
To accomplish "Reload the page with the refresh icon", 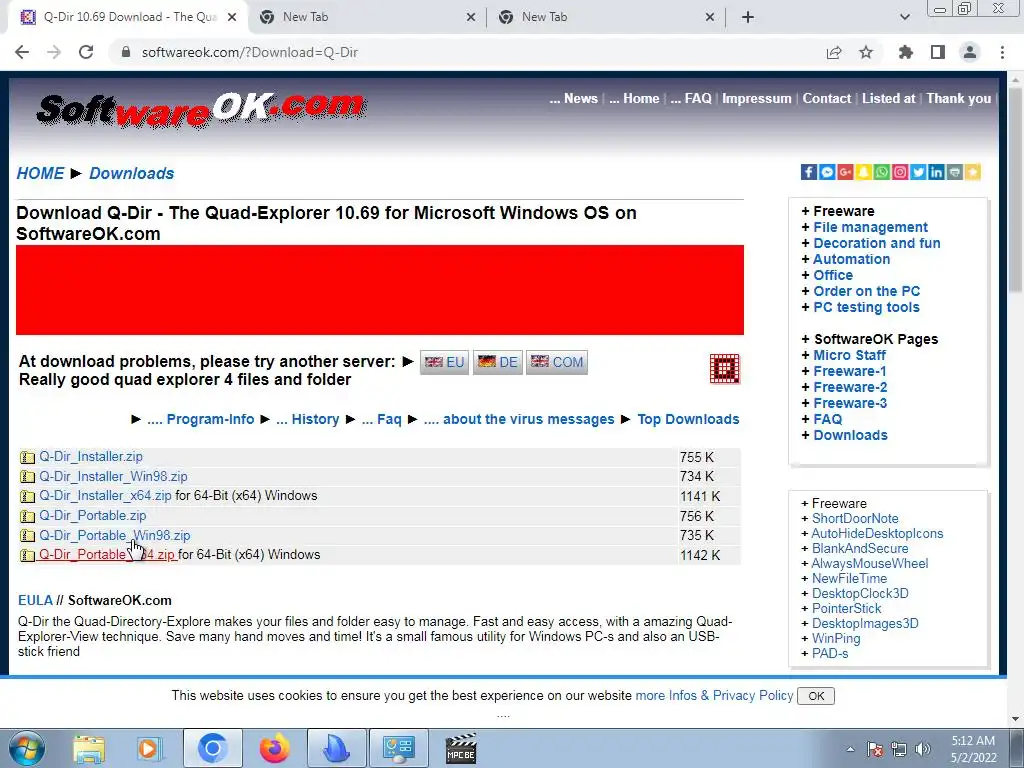I will [86, 52].
